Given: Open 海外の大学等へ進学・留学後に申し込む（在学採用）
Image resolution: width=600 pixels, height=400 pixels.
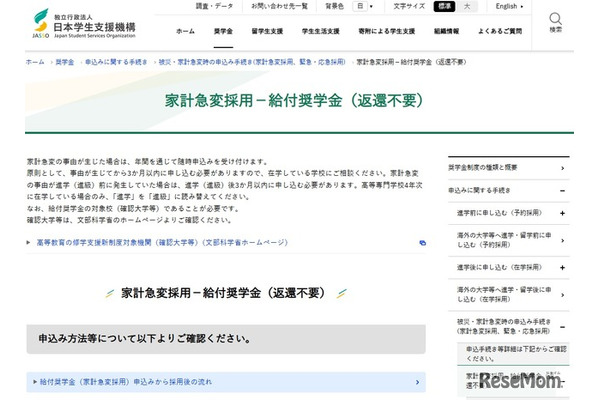Looking at the screenshot, I should coord(504,294).
